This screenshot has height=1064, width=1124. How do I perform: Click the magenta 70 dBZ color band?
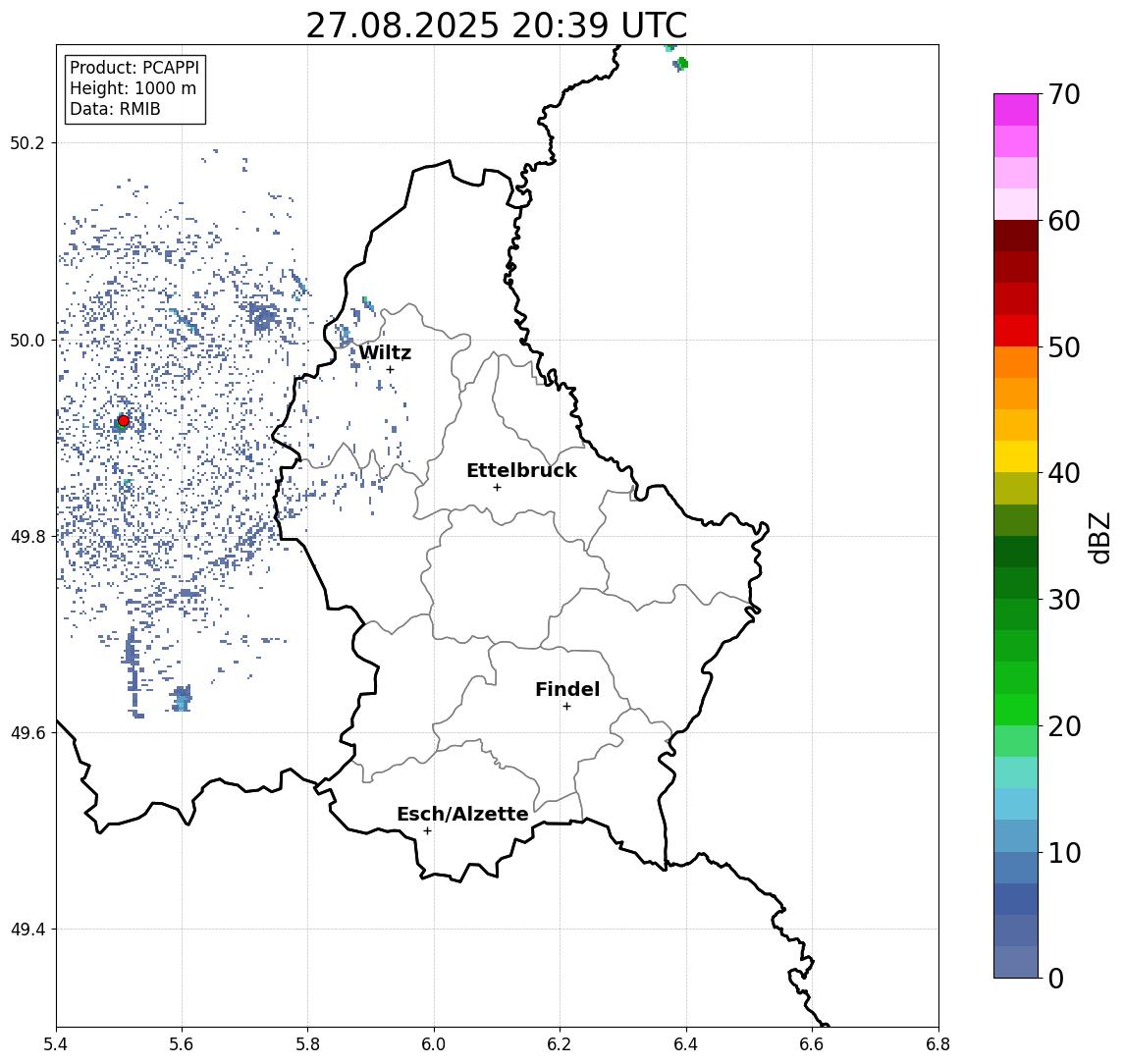point(1016,110)
